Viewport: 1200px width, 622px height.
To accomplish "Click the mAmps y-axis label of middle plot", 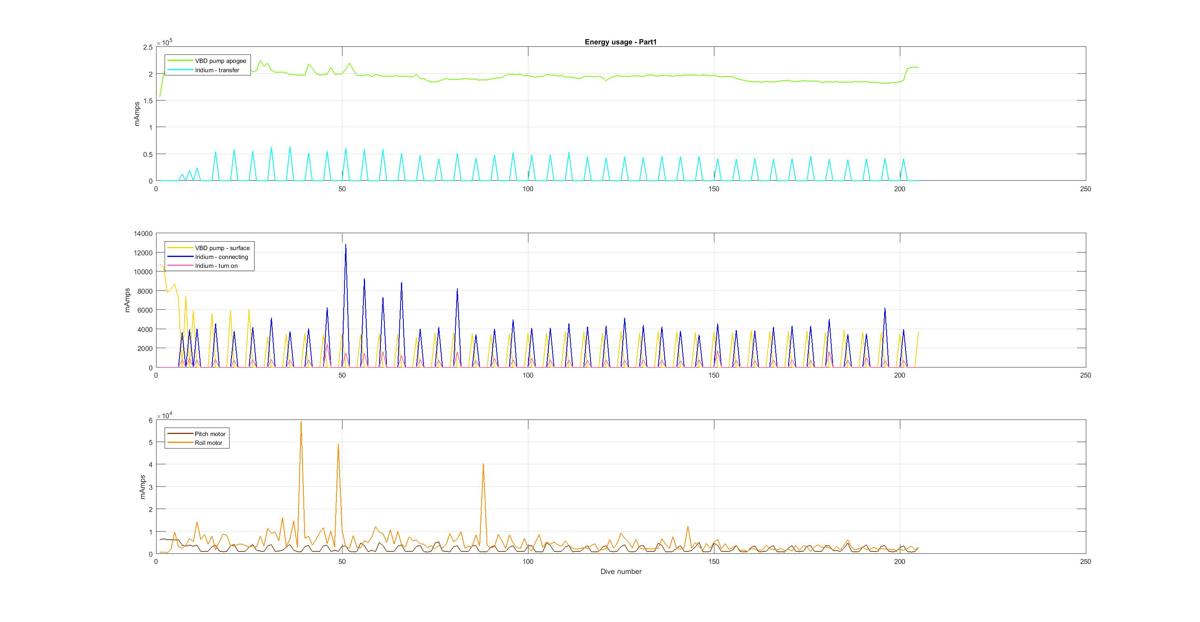I will click(x=127, y=300).
